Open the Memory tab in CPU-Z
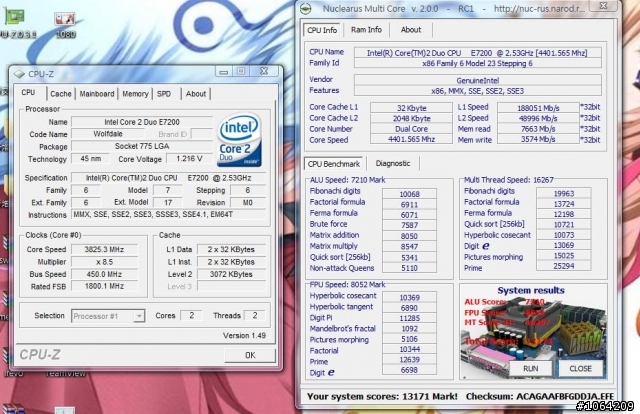 (135, 94)
